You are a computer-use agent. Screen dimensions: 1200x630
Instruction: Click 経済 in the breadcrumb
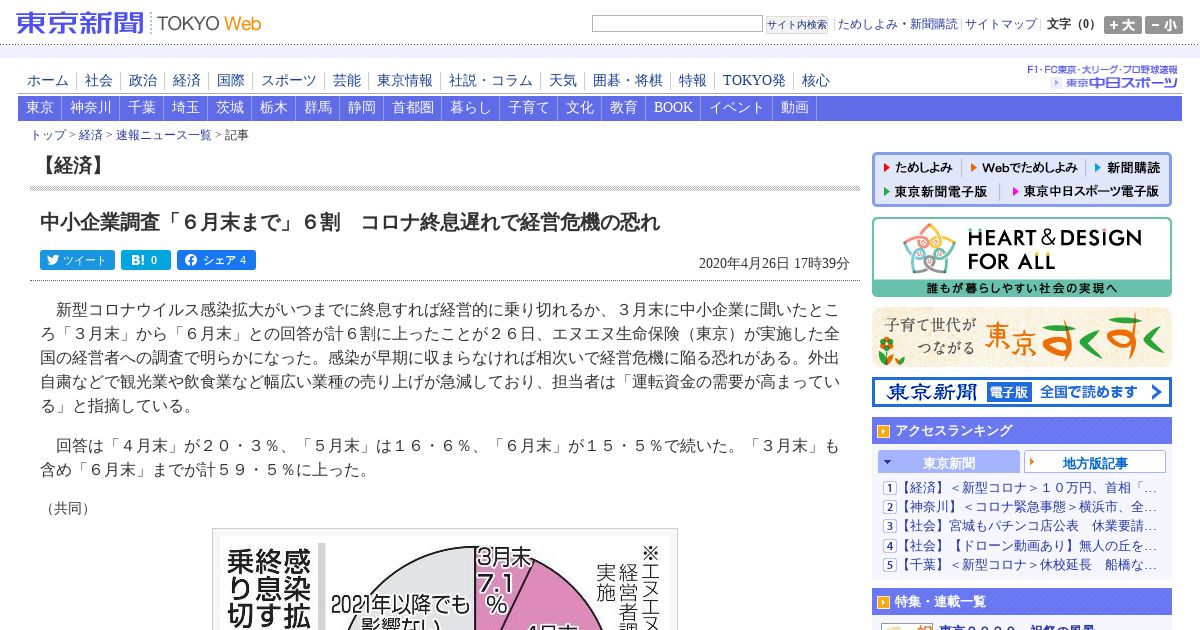[91, 135]
